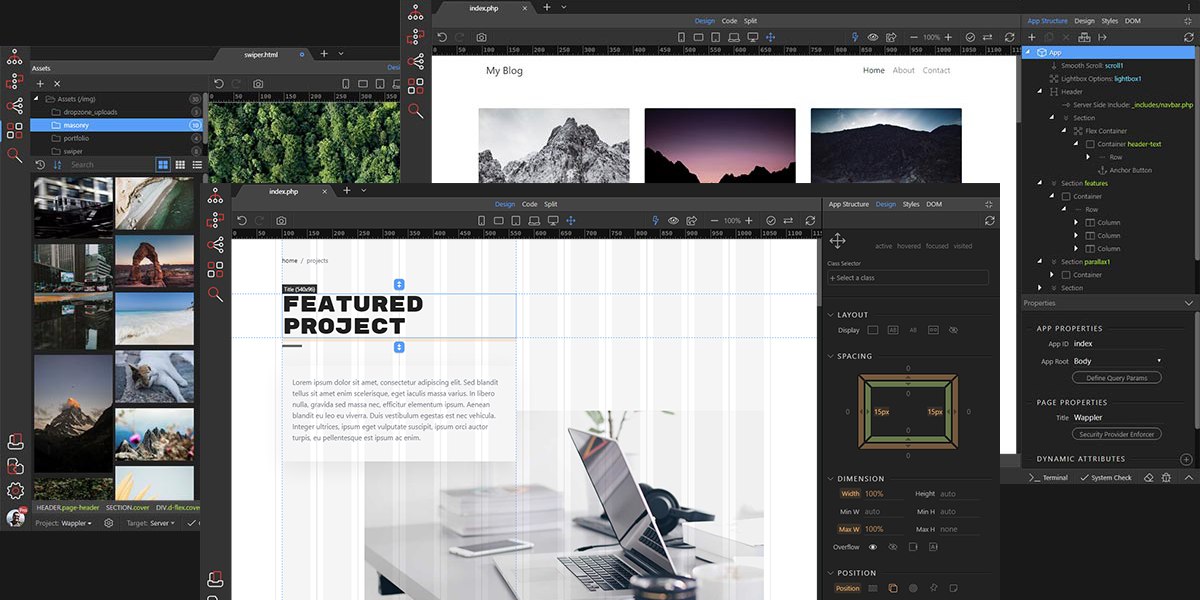Click the Security Provider Enforcer button
Viewport: 1200px width, 600px height.
pyautogui.click(x=1117, y=435)
